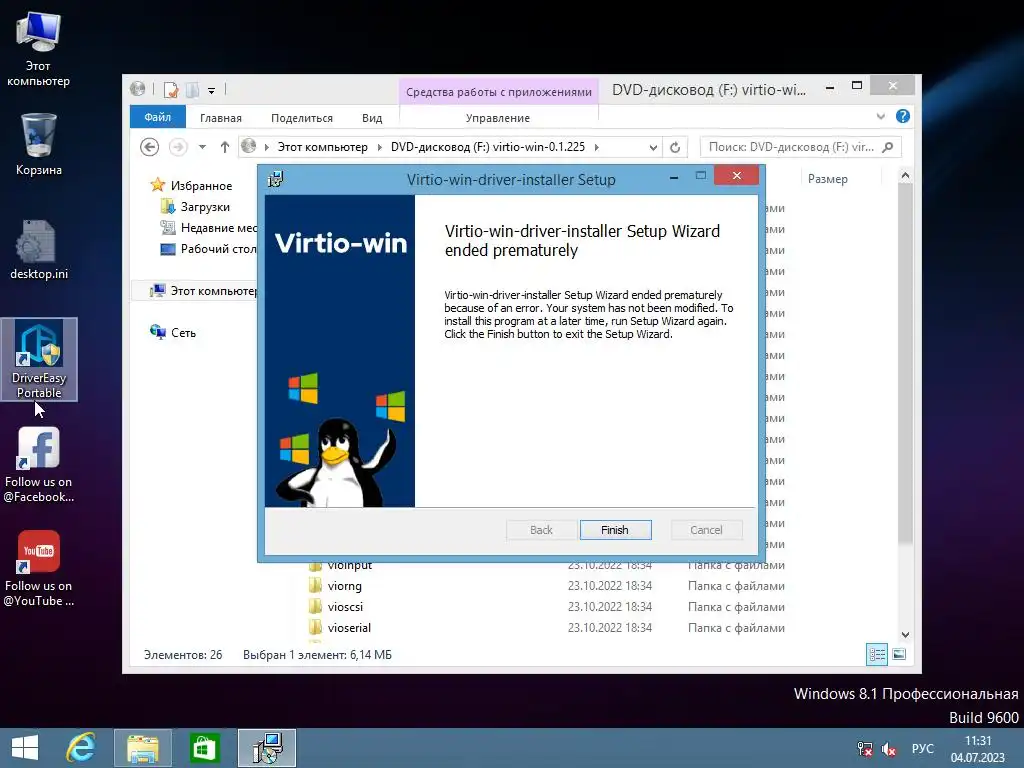
Task: Click the search magnifier icon
Action: 888,147
